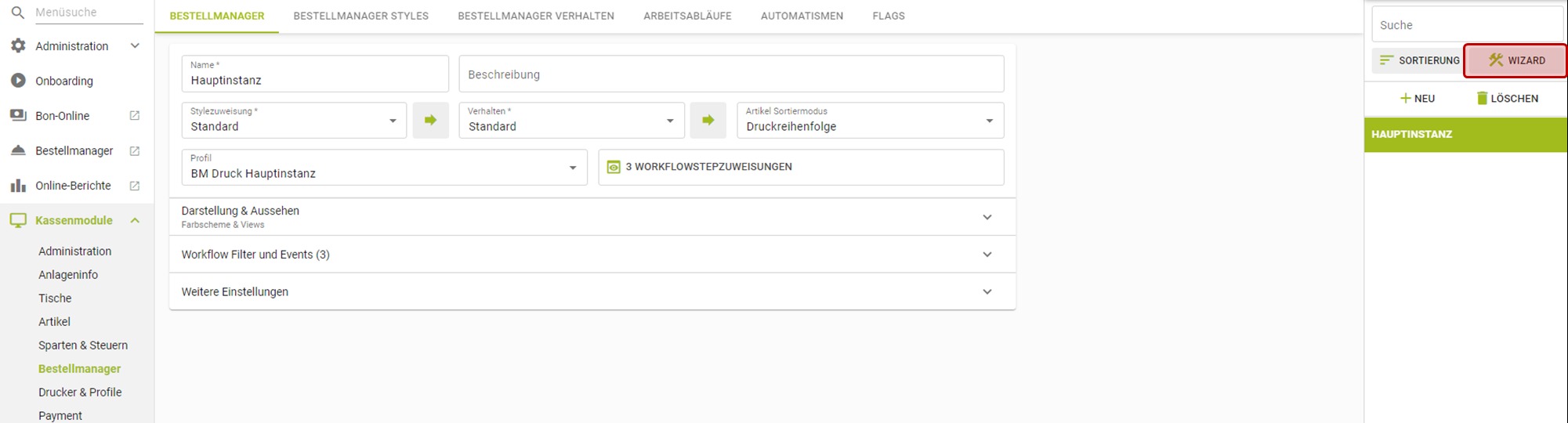1568x423 pixels.
Task: Switch to Automatismen tab
Action: (802, 16)
